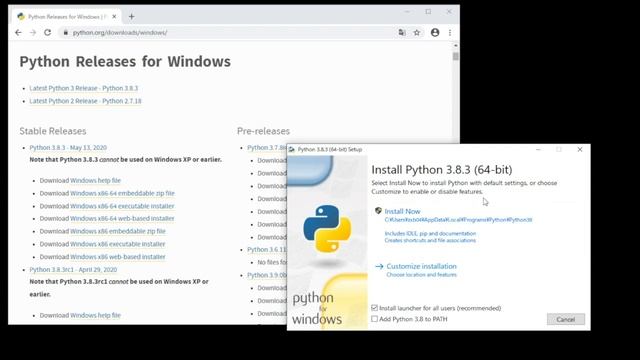Click the browser page scrollbar thumb
Screen dimensions: 640x360
point(456,56)
